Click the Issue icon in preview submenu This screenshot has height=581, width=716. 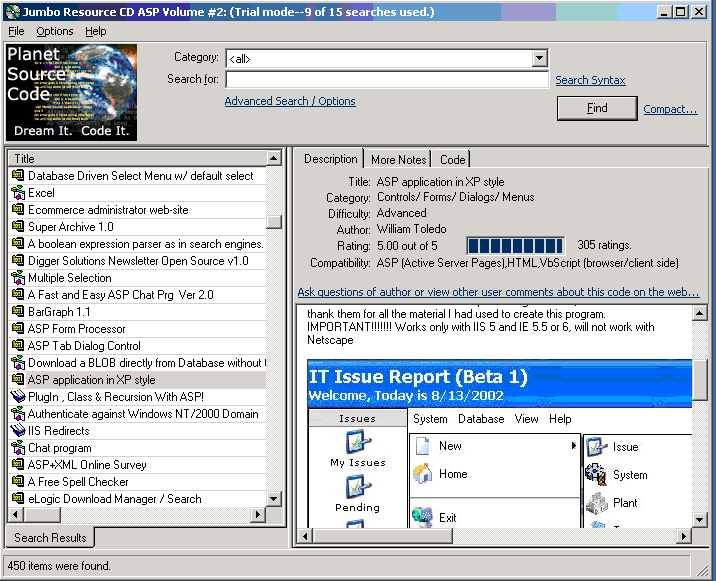596,447
